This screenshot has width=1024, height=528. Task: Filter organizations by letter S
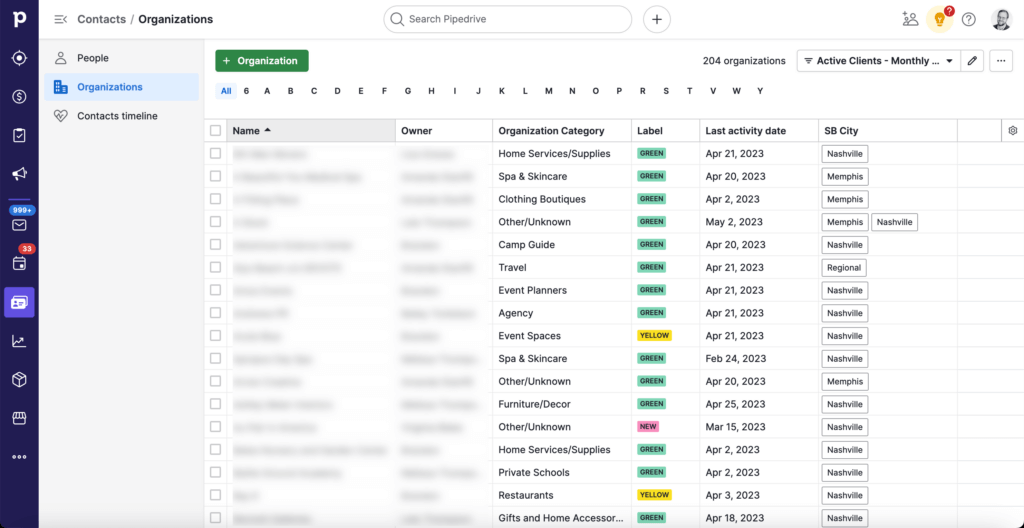point(666,91)
